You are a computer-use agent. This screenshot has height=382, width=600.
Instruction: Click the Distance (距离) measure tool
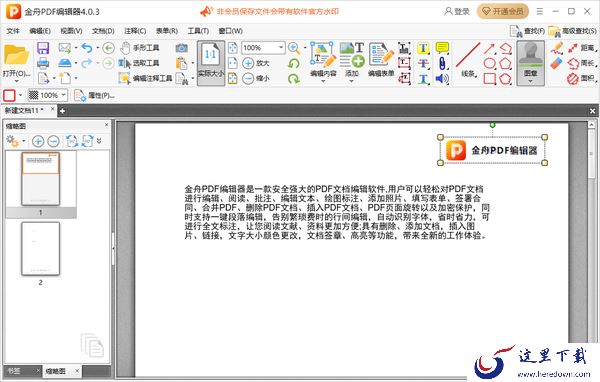[x=582, y=48]
